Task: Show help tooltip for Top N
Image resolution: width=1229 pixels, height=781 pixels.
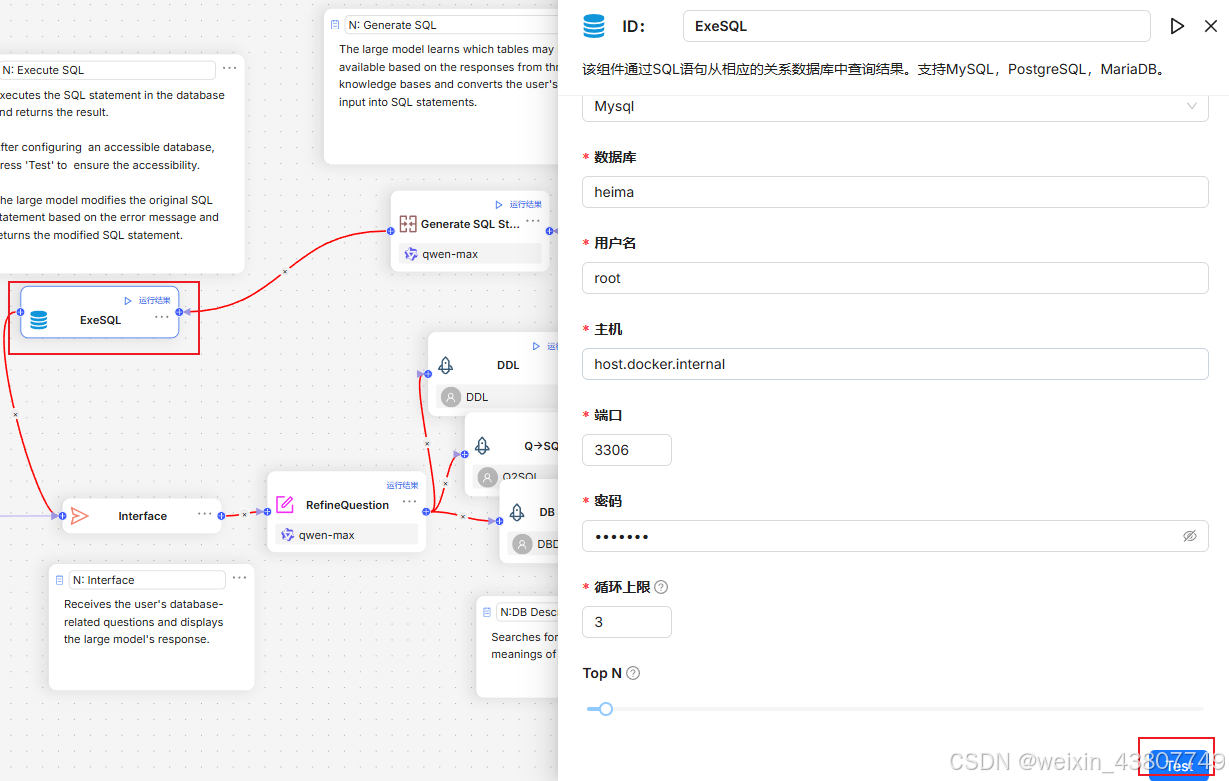Action: 633,673
